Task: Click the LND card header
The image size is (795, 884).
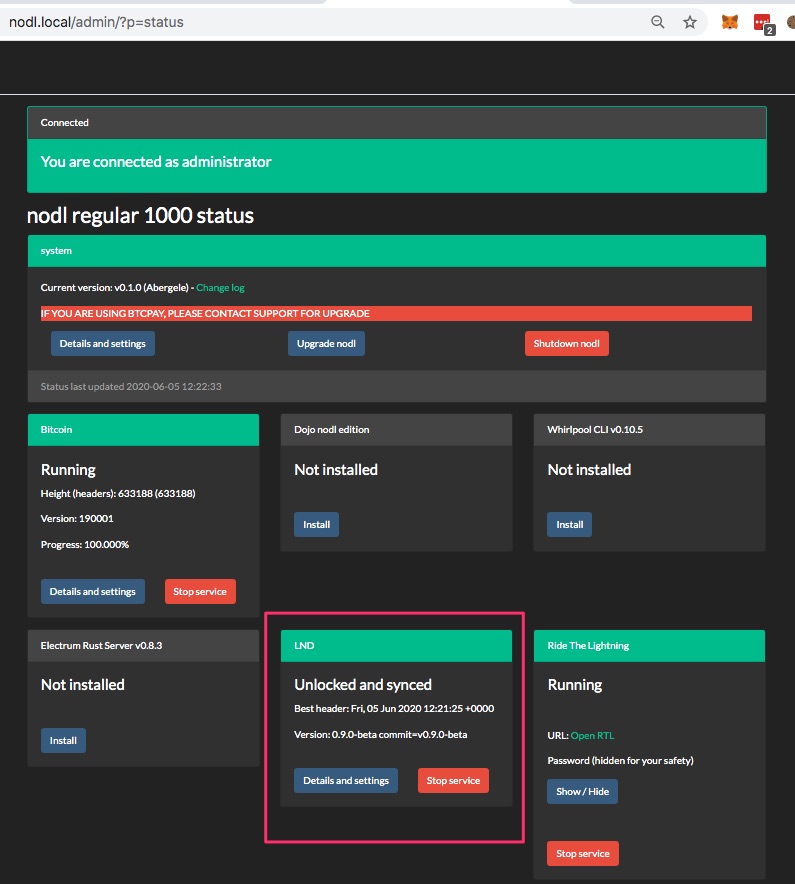Action: 396,646
